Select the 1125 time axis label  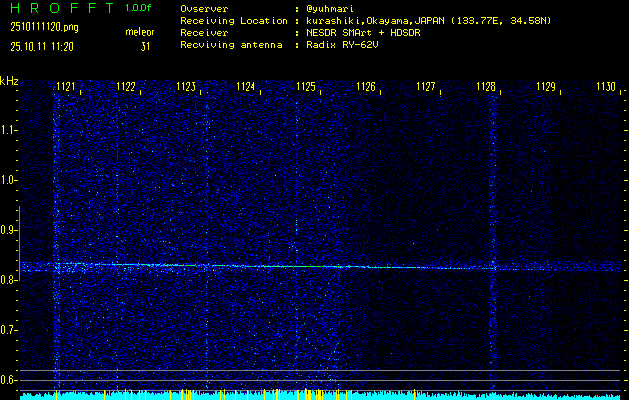(306, 86)
